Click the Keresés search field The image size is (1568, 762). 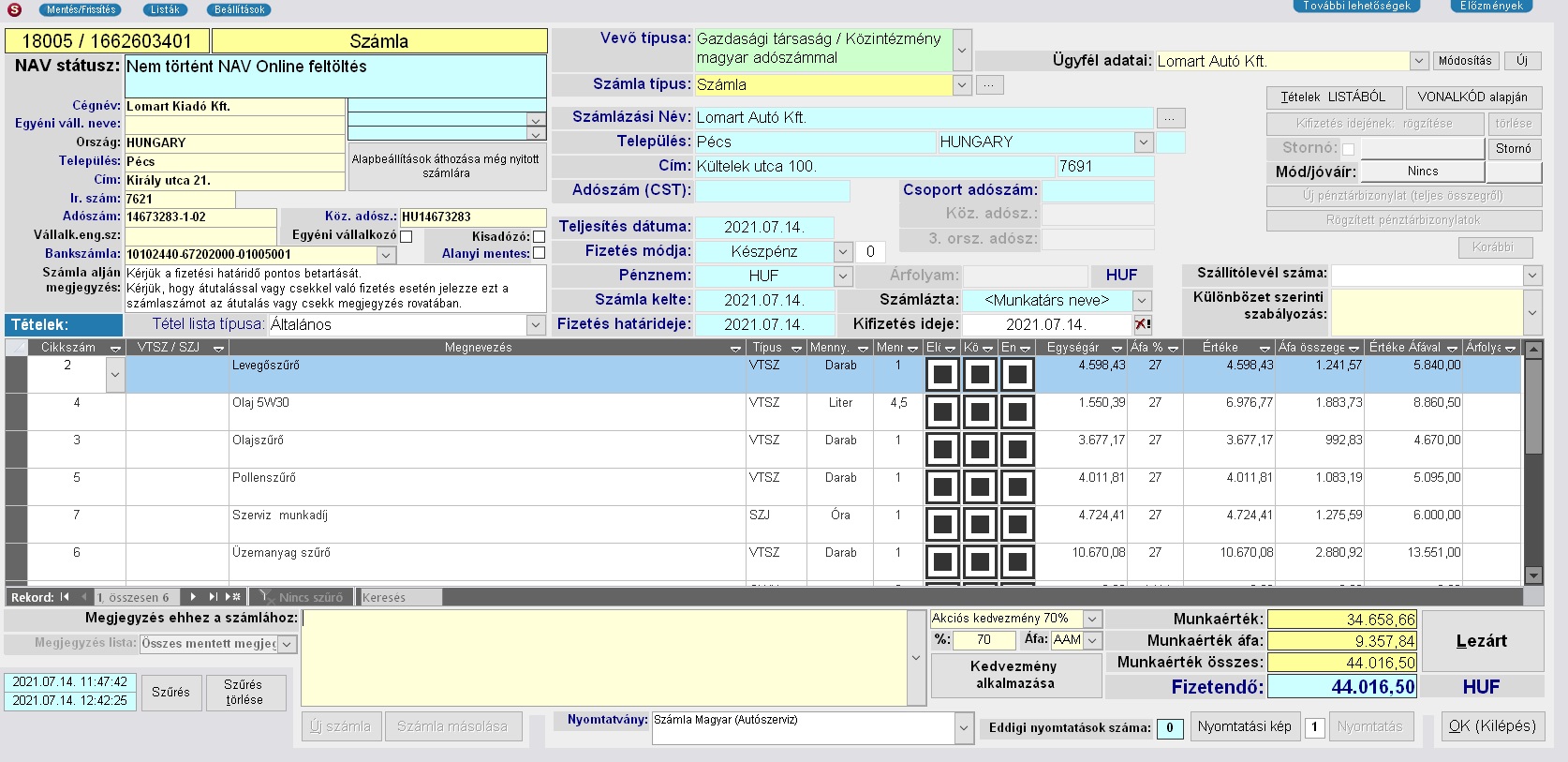coord(399,597)
